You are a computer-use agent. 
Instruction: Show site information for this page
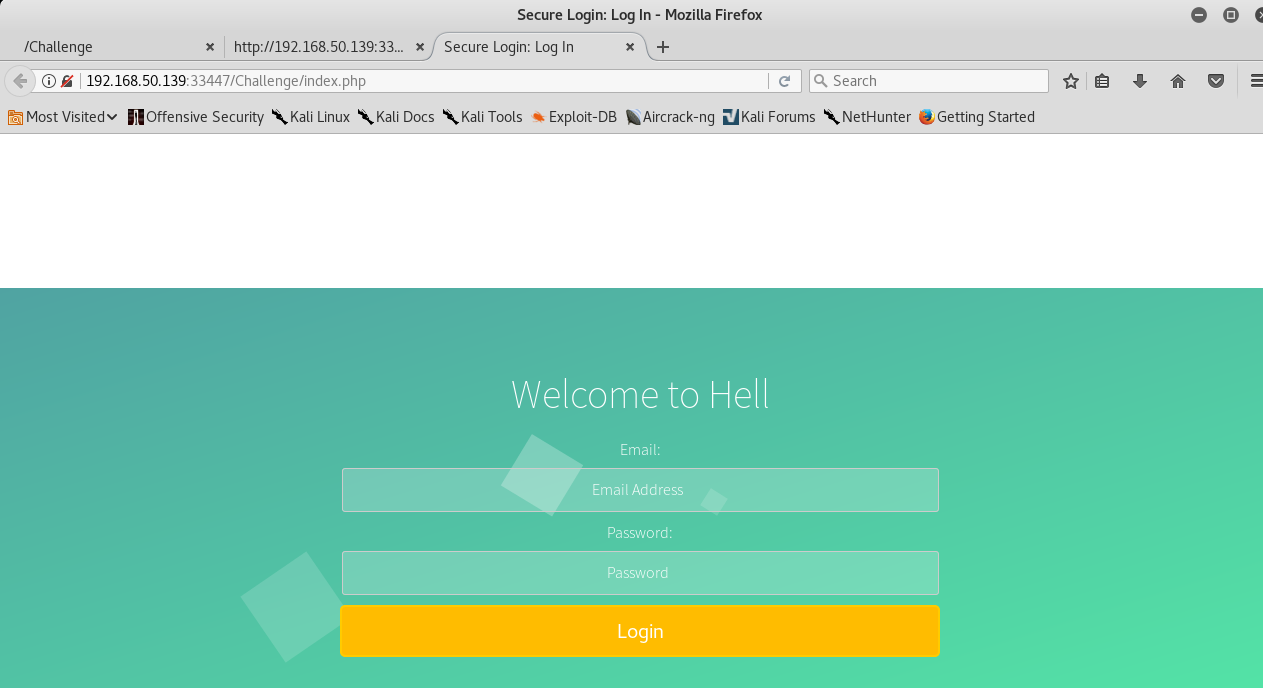48,81
